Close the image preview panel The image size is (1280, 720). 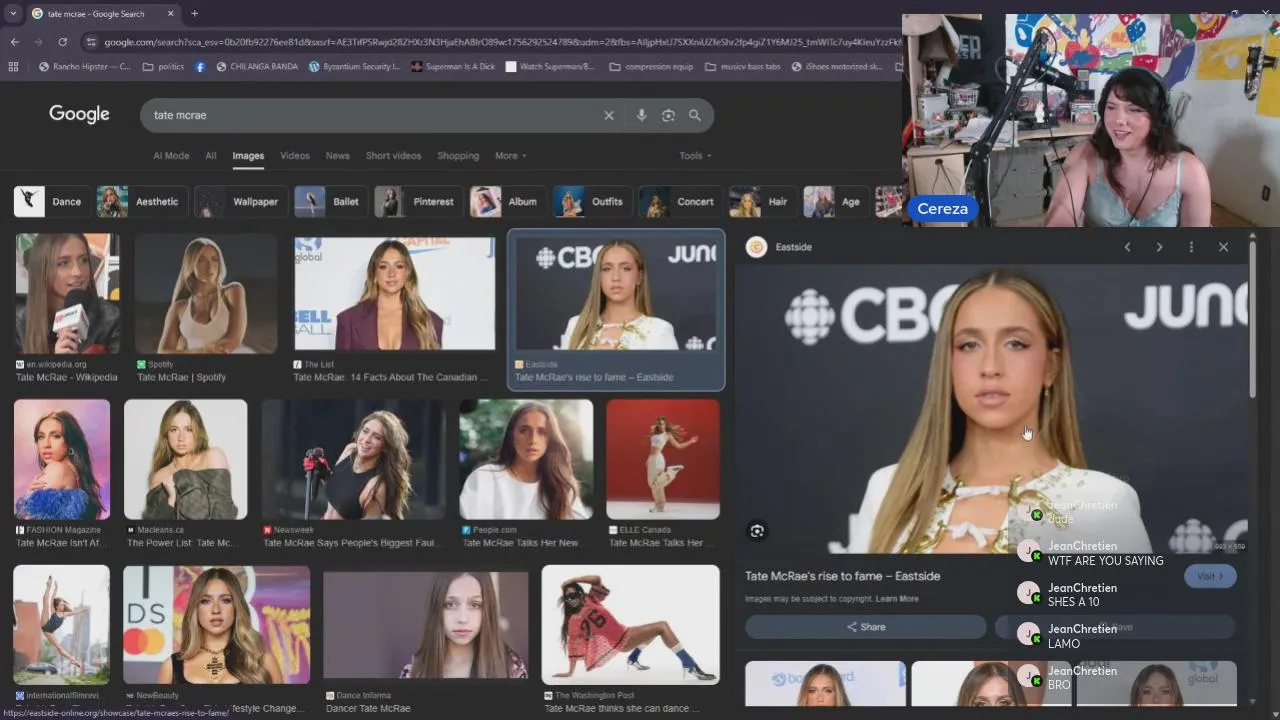[x=1223, y=247]
